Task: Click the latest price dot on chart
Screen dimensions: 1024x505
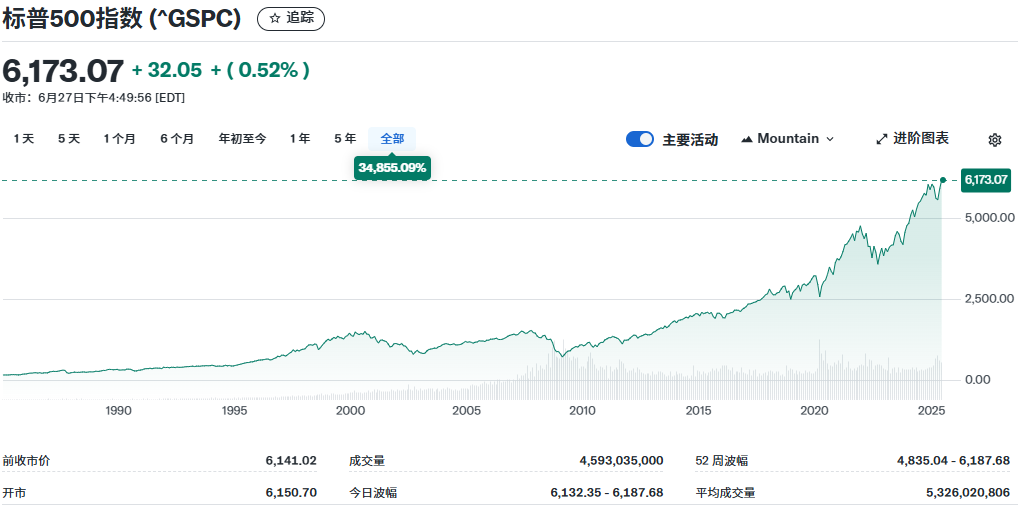Action: coord(943,179)
